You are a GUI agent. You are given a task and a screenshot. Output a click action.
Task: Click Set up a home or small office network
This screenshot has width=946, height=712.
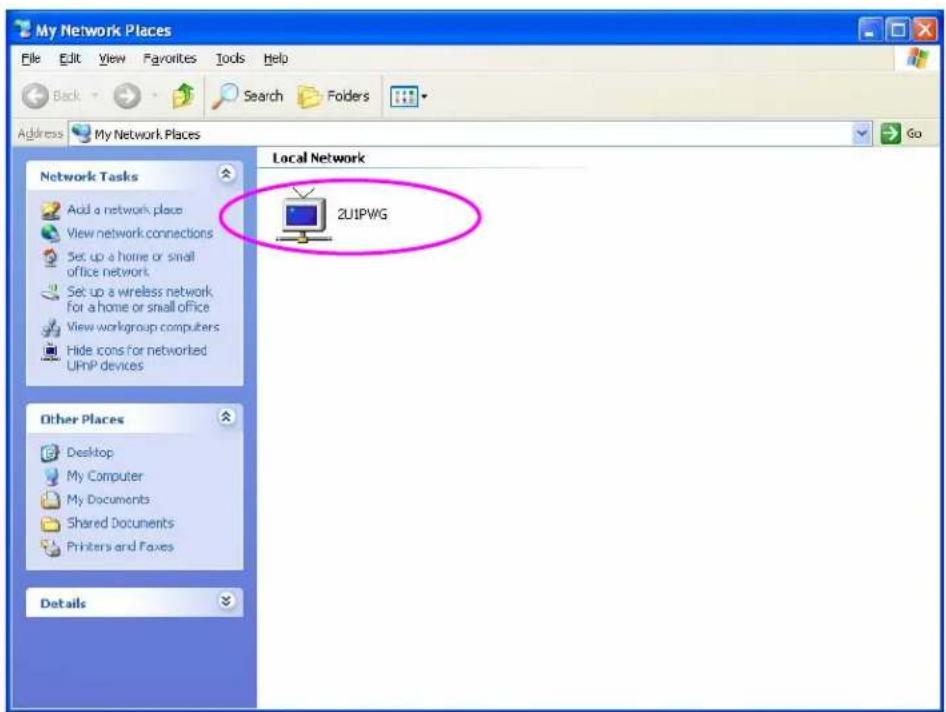point(131,264)
